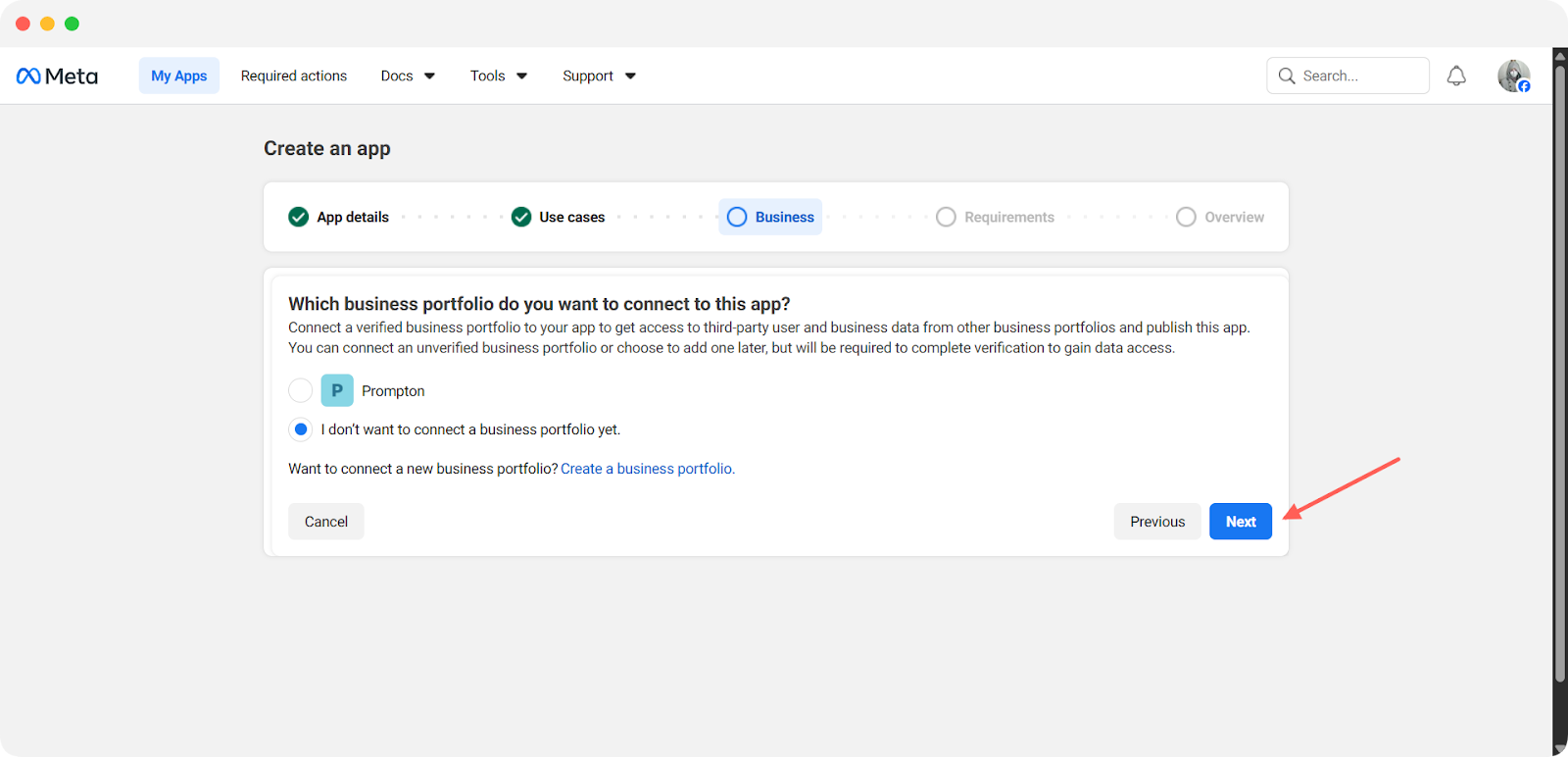
Task: Click the App details green checkmark
Action: [x=299, y=217]
